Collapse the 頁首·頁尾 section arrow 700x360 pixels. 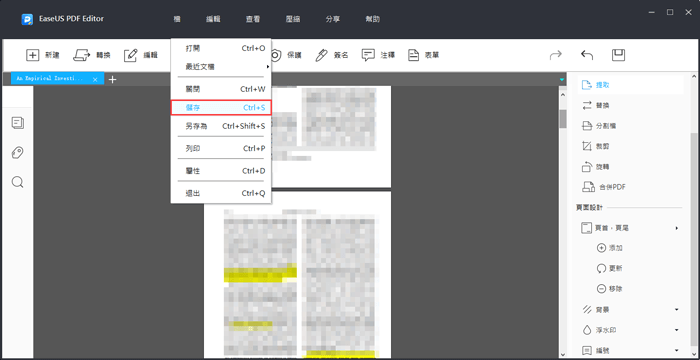677,228
